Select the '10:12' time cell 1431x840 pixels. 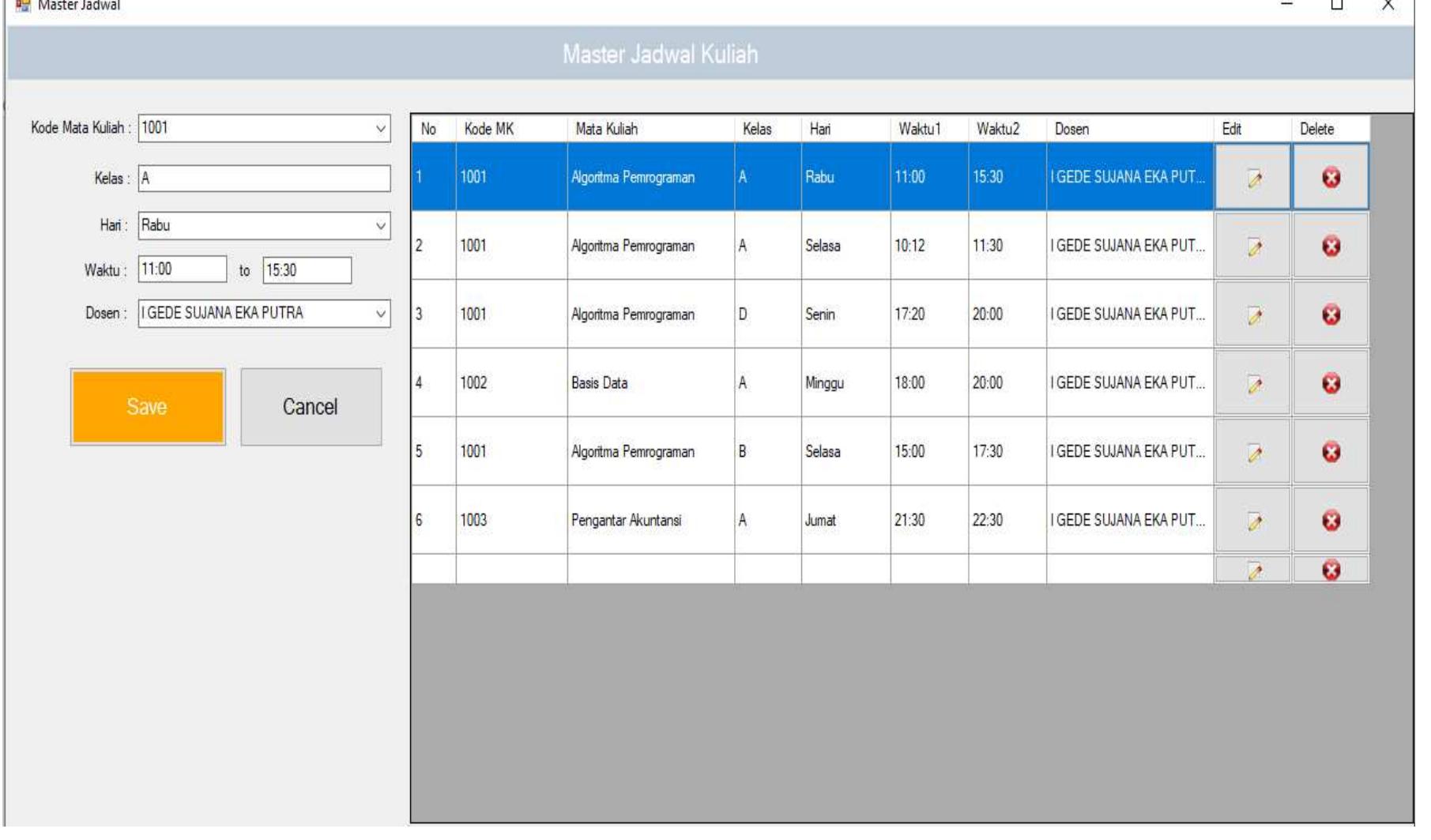click(x=930, y=246)
